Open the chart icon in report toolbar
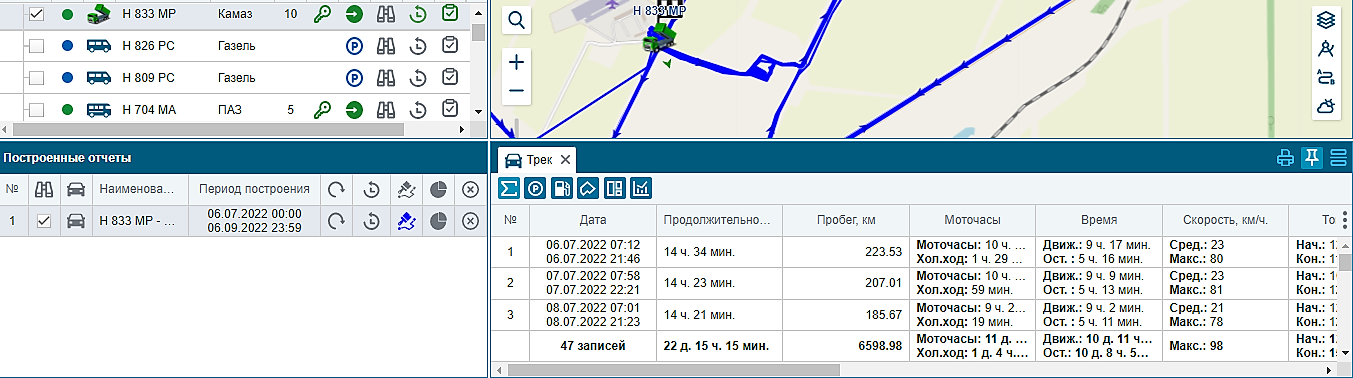 [641, 187]
